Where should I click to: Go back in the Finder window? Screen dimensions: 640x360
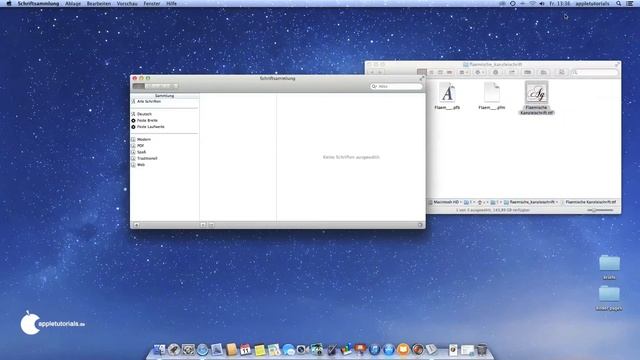click(x=372, y=72)
